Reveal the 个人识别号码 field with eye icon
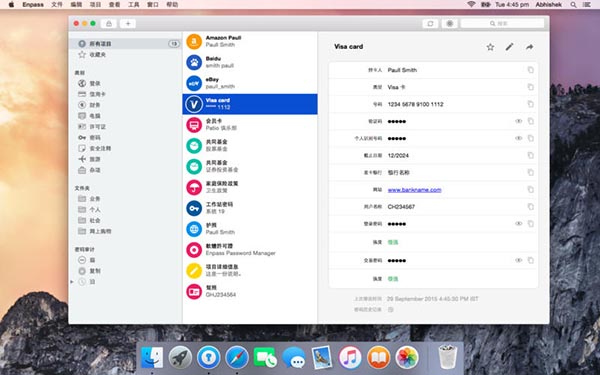 tap(518, 138)
